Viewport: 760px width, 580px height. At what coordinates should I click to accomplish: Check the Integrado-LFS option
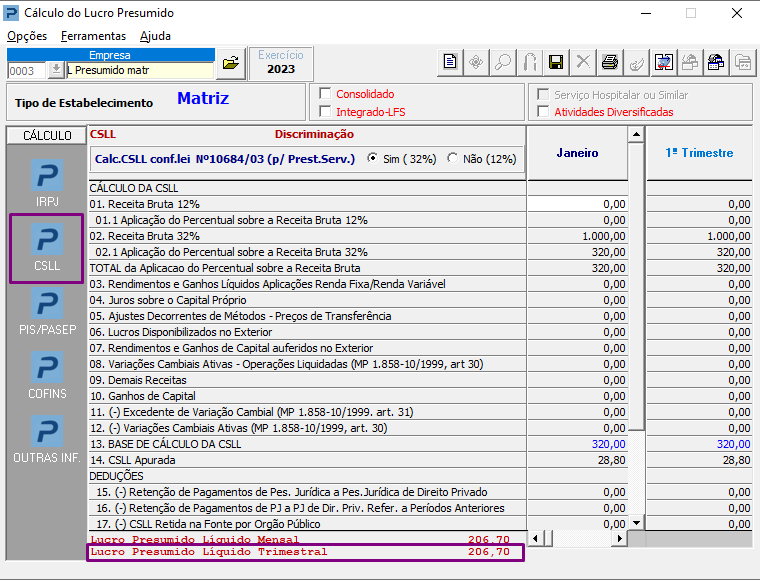[325, 112]
